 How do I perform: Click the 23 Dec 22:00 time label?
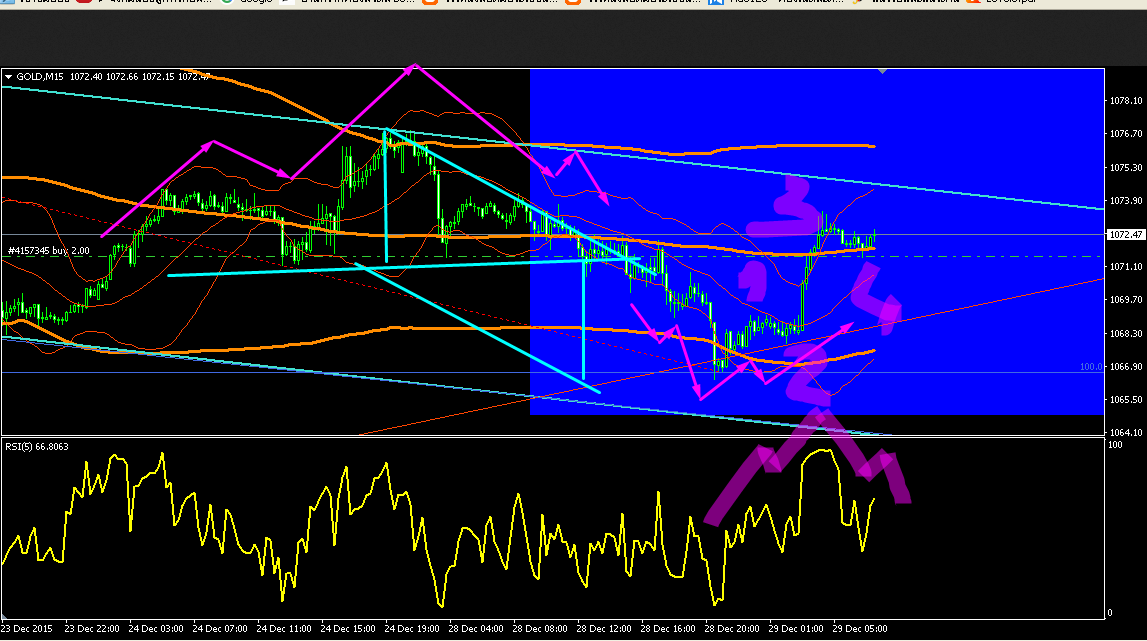click(92, 629)
